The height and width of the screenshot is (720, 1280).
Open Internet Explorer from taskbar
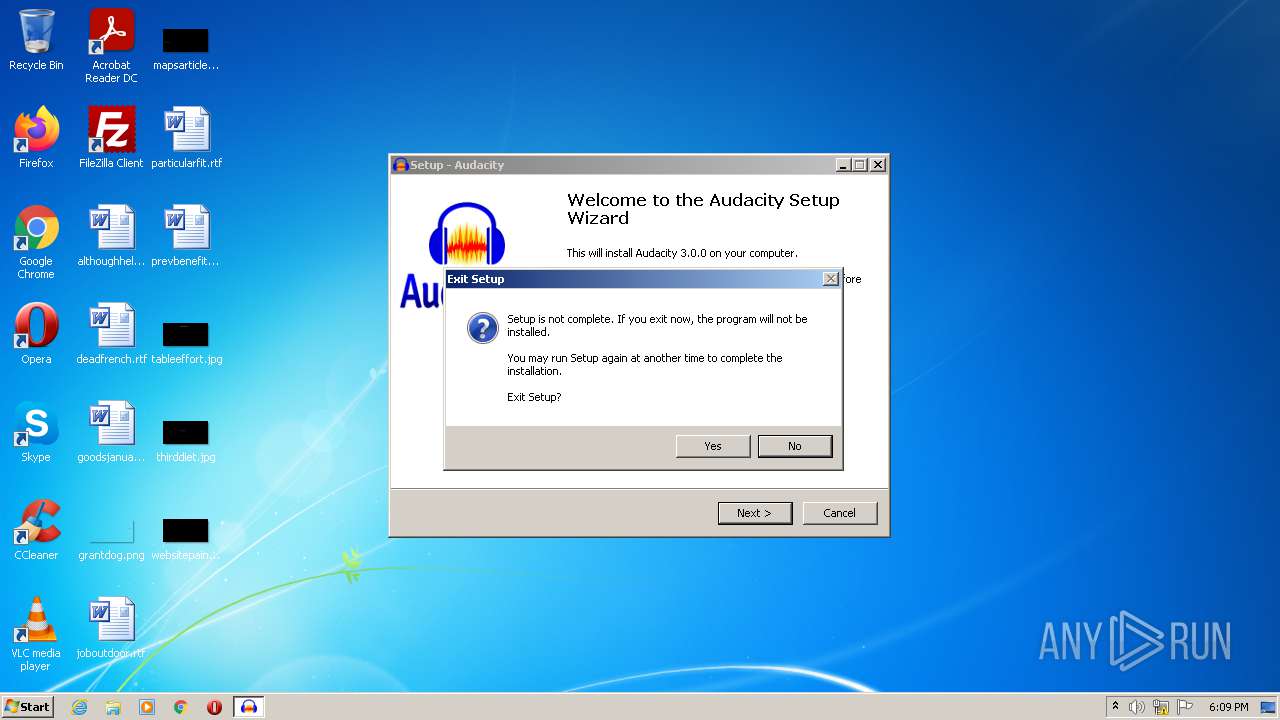[x=79, y=707]
